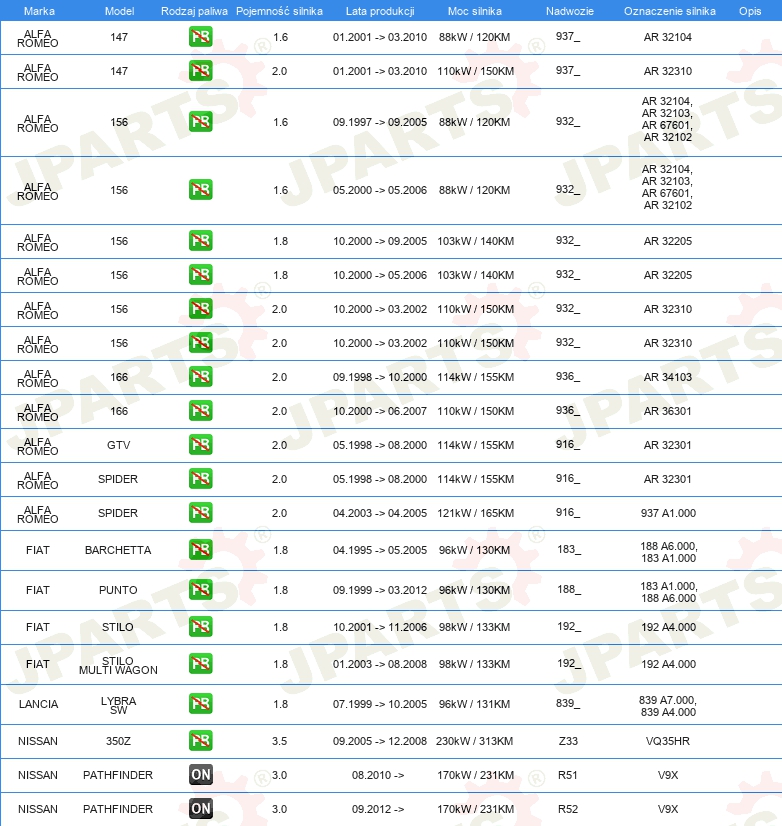Click petrol icon in Fiat PUNTO row
This screenshot has width=782, height=826.
click(x=200, y=589)
